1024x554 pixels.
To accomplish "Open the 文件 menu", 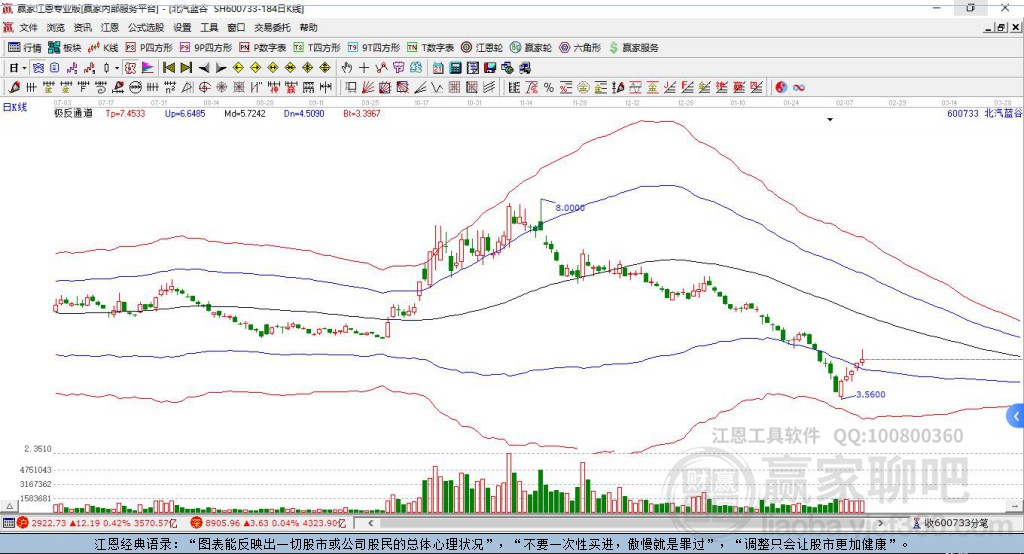I will point(28,27).
